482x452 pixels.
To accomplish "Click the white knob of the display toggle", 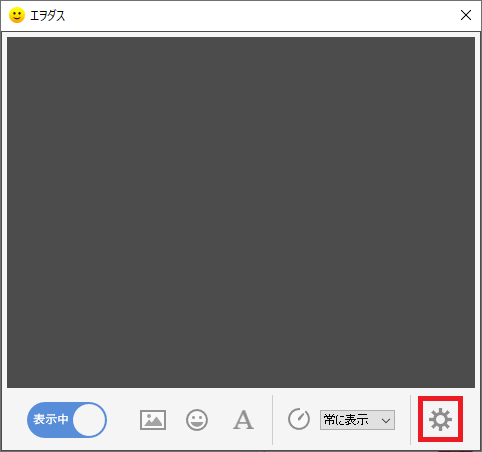I will coord(89,420).
